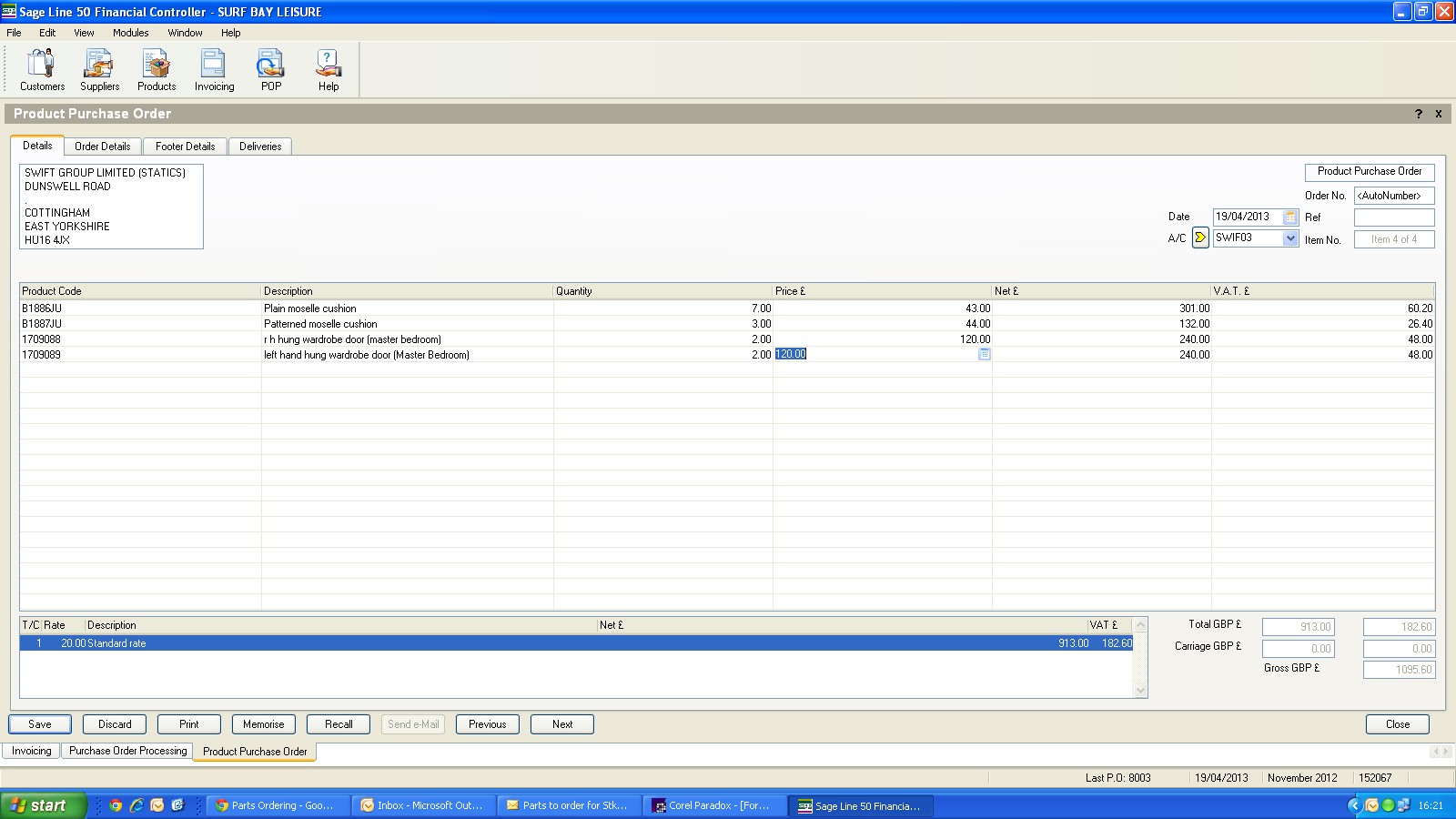Click the Help toolbar icon

[329, 70]
